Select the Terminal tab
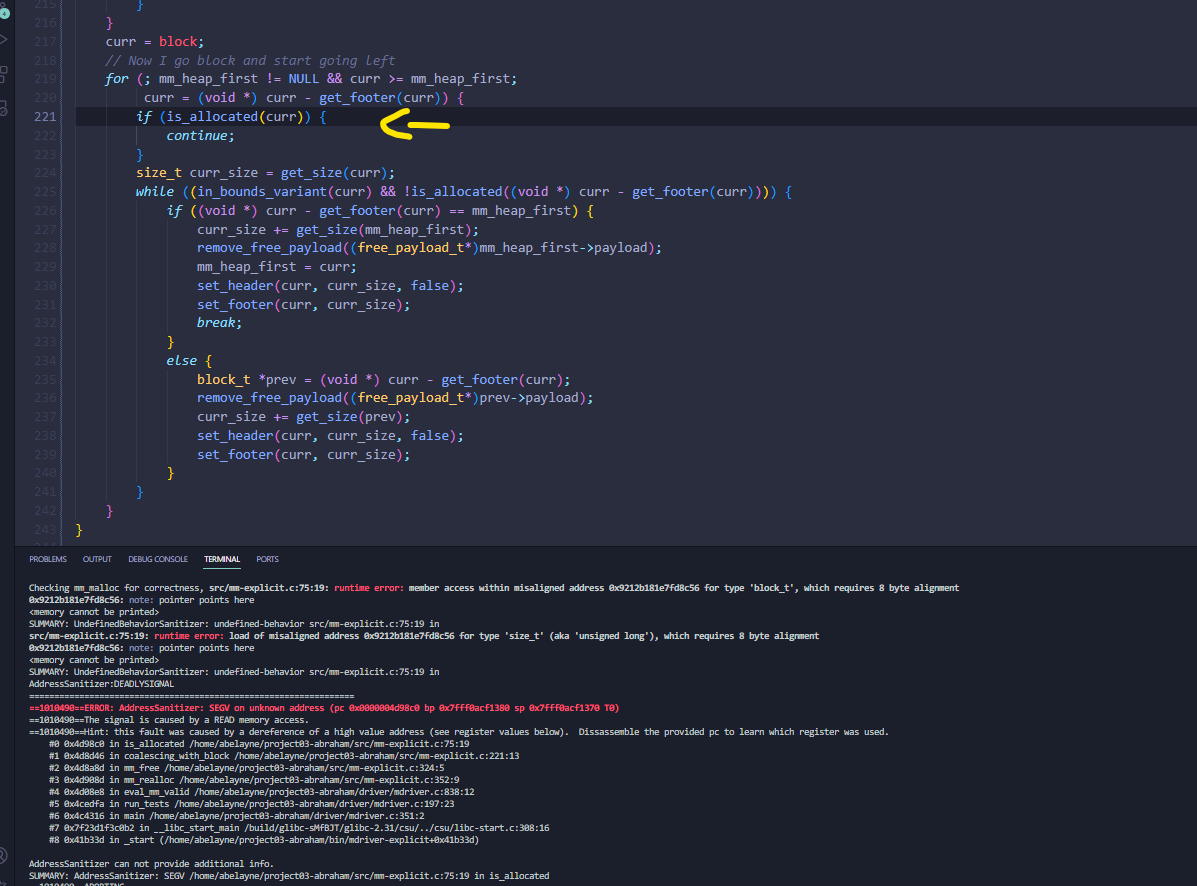Viewport: 1197px width, 886px height. pyautogui.click(x=222, y=559)
